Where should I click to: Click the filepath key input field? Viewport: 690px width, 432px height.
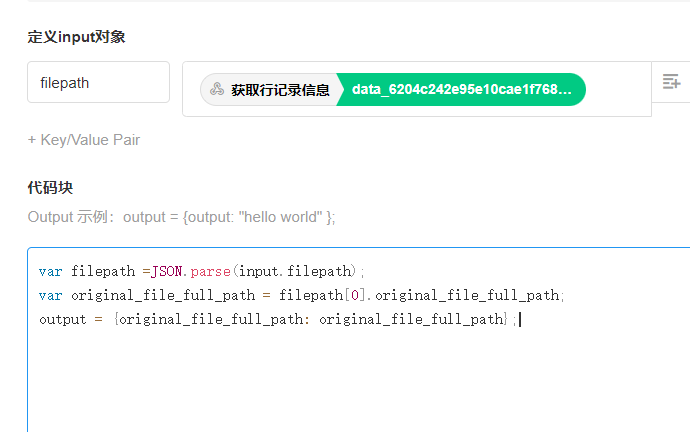click(x=98, y=83)
